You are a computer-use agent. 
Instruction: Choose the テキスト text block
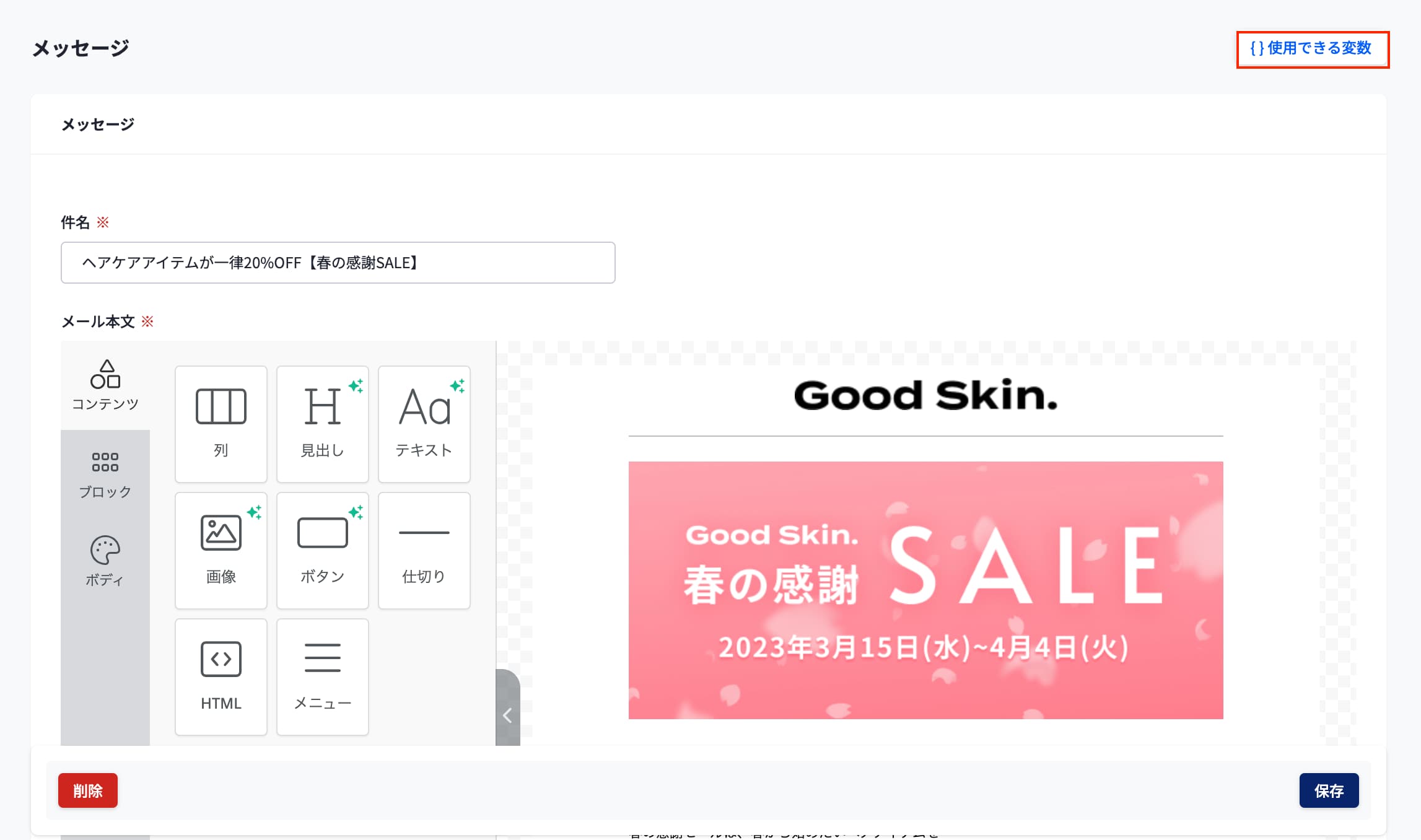[x=424, y=424]
